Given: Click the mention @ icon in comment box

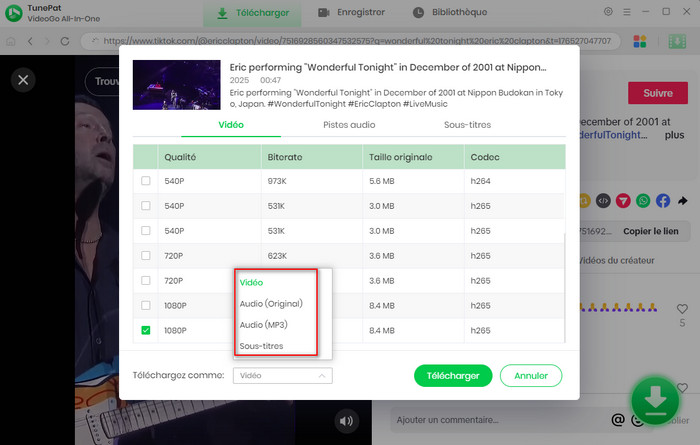Looking at the screenshot, I should pos(618,421).
